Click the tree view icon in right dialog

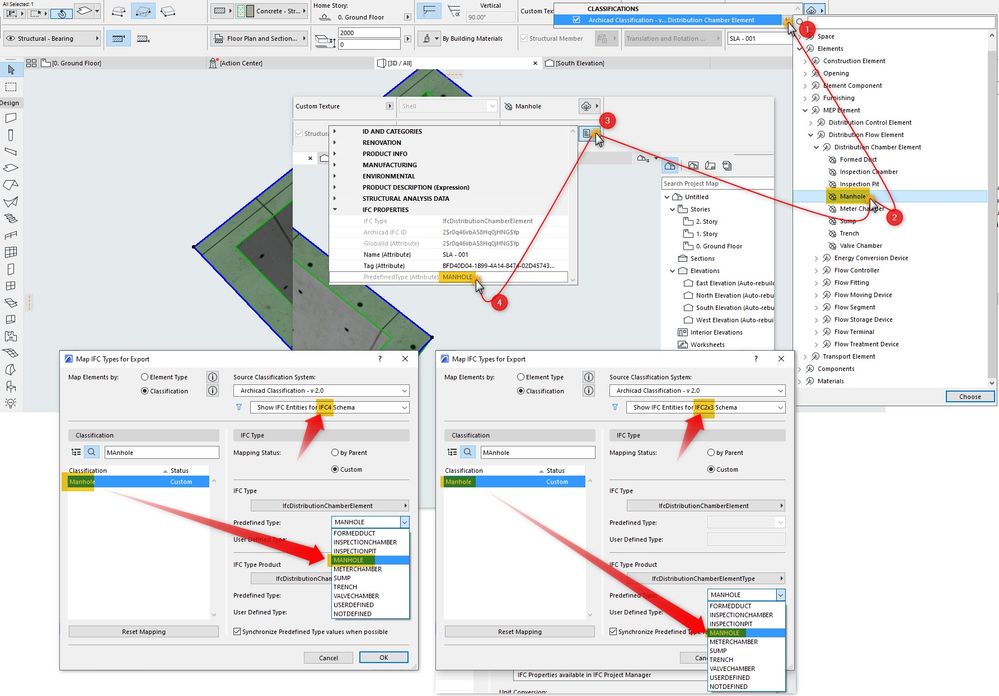452,452
